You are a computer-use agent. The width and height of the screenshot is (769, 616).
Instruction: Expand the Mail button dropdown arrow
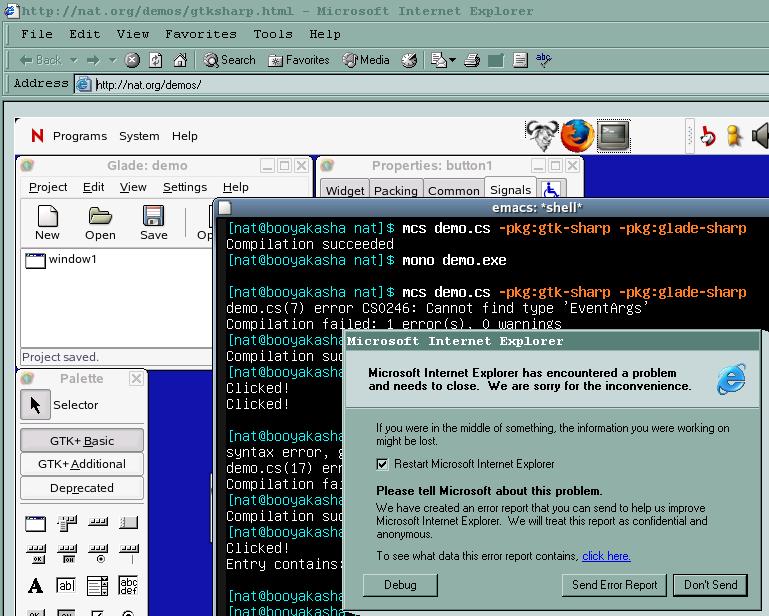[x=452, y=60]
